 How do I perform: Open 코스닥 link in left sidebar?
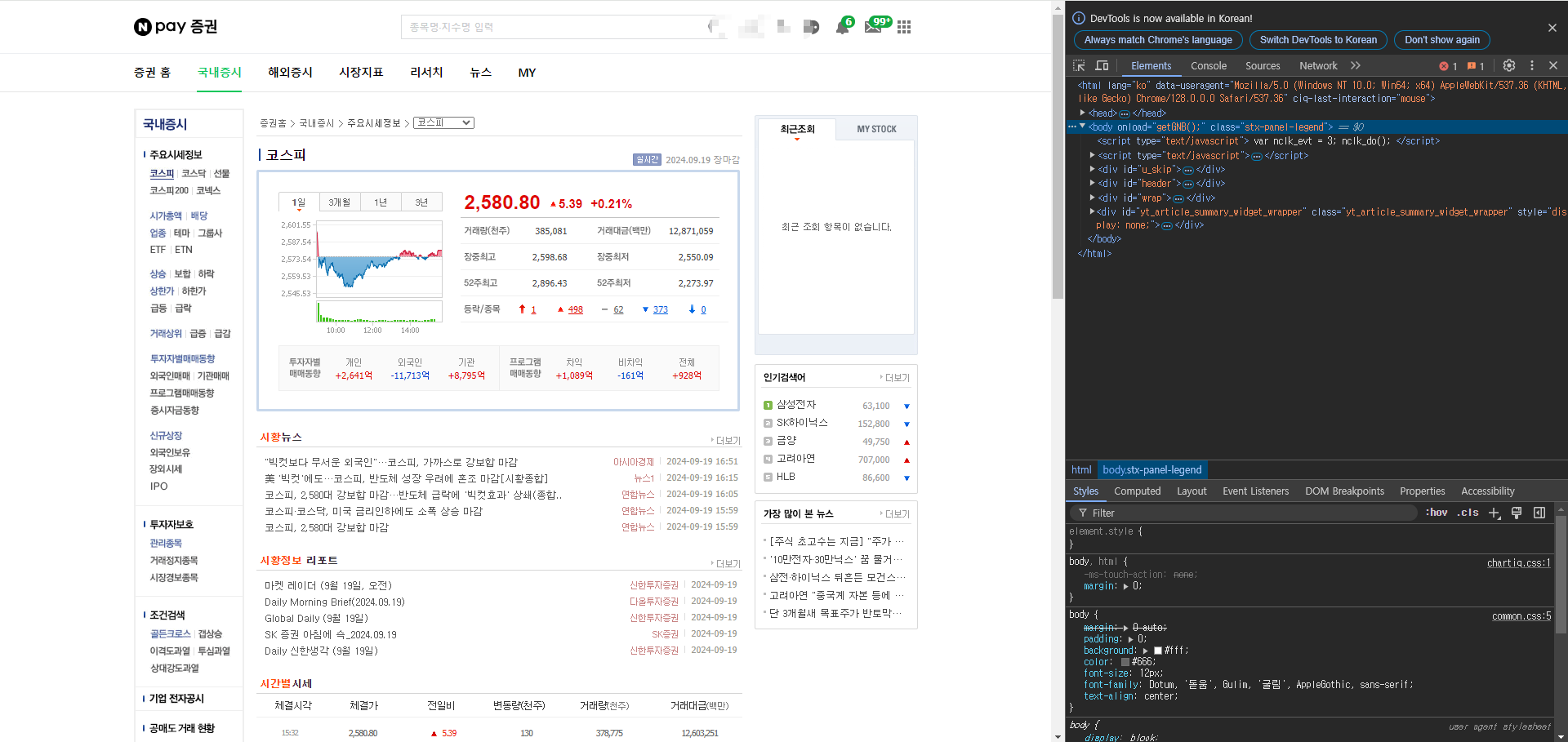click(194, 174)
